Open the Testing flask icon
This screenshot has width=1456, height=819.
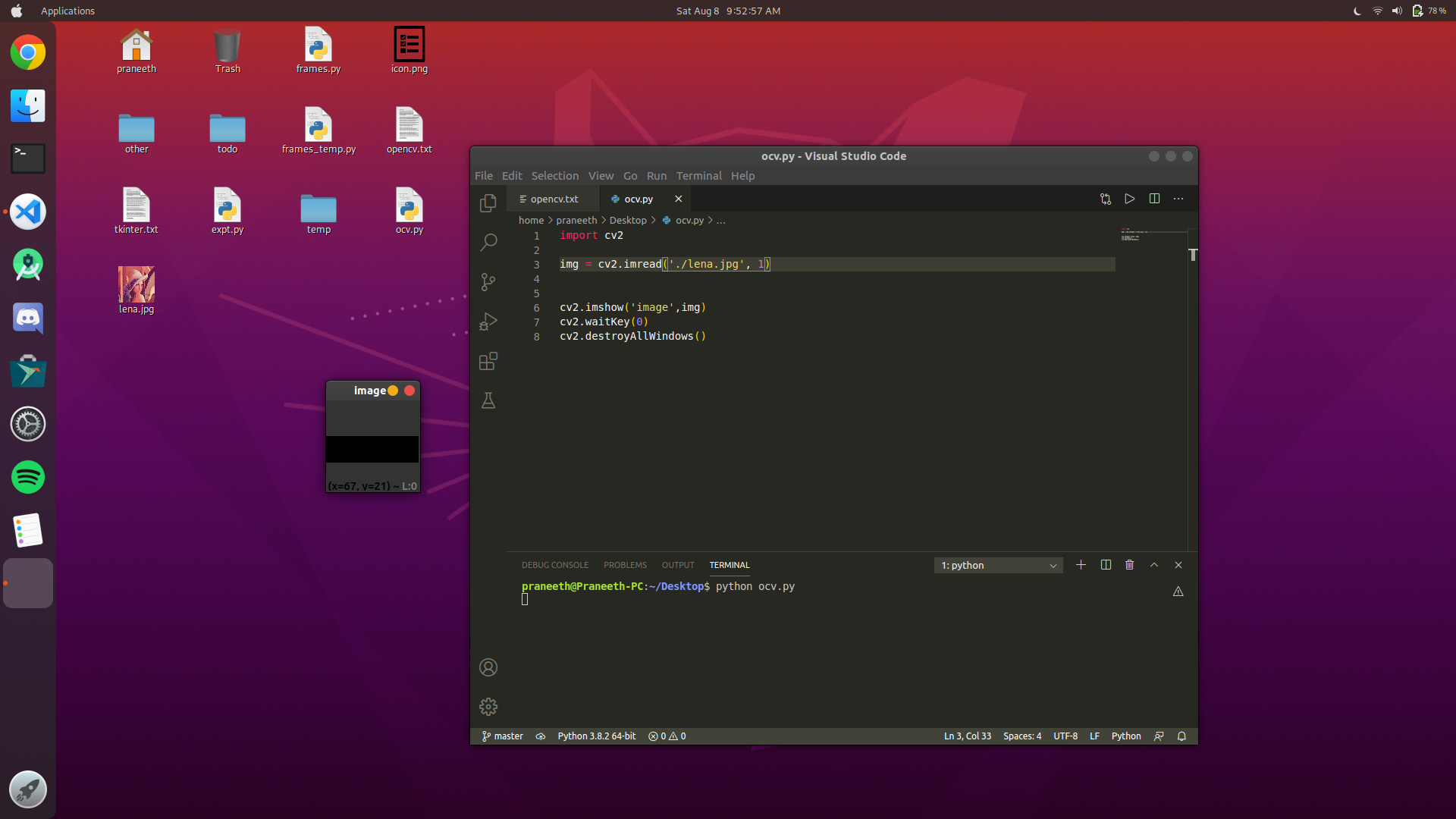click(488, 400)
